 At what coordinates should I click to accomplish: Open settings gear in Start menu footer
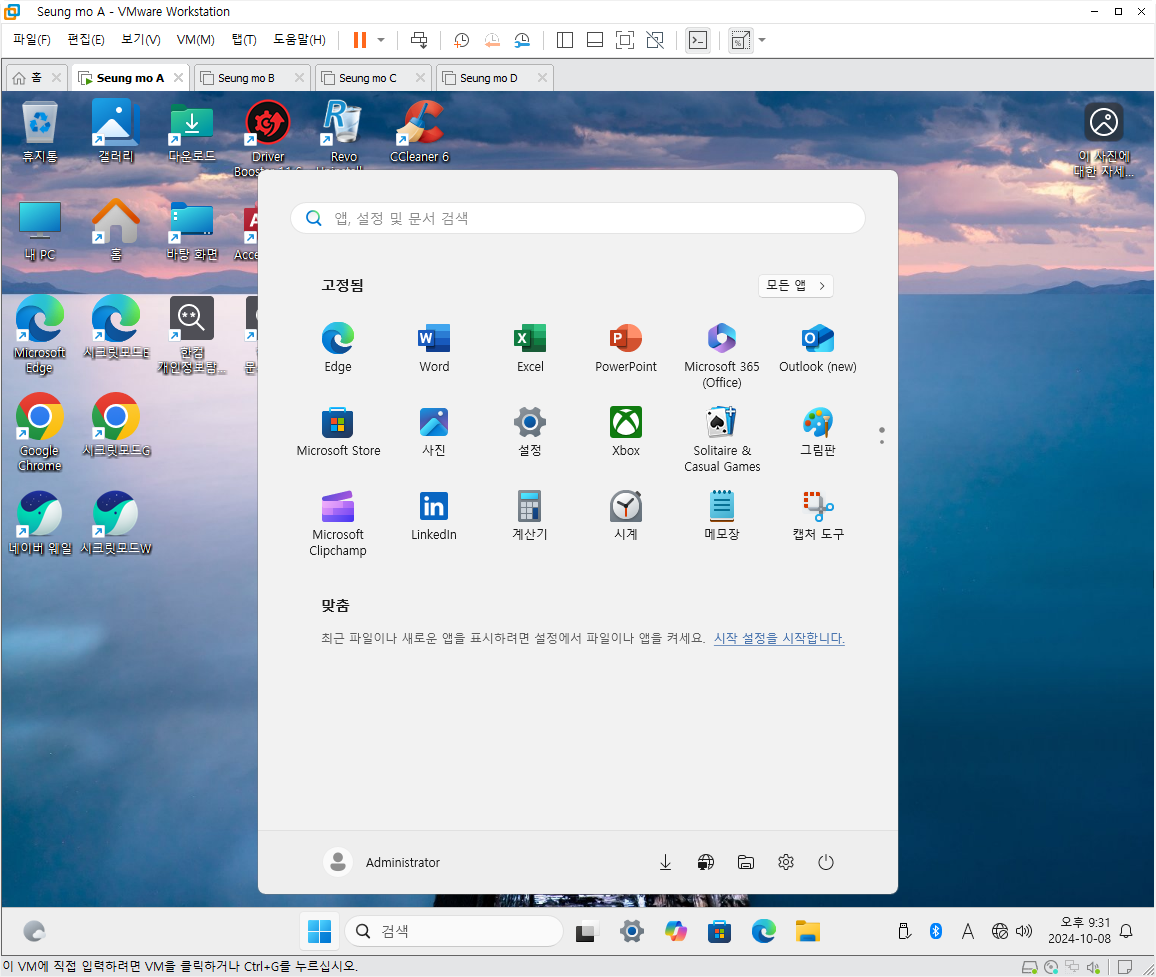pos(786,862)
